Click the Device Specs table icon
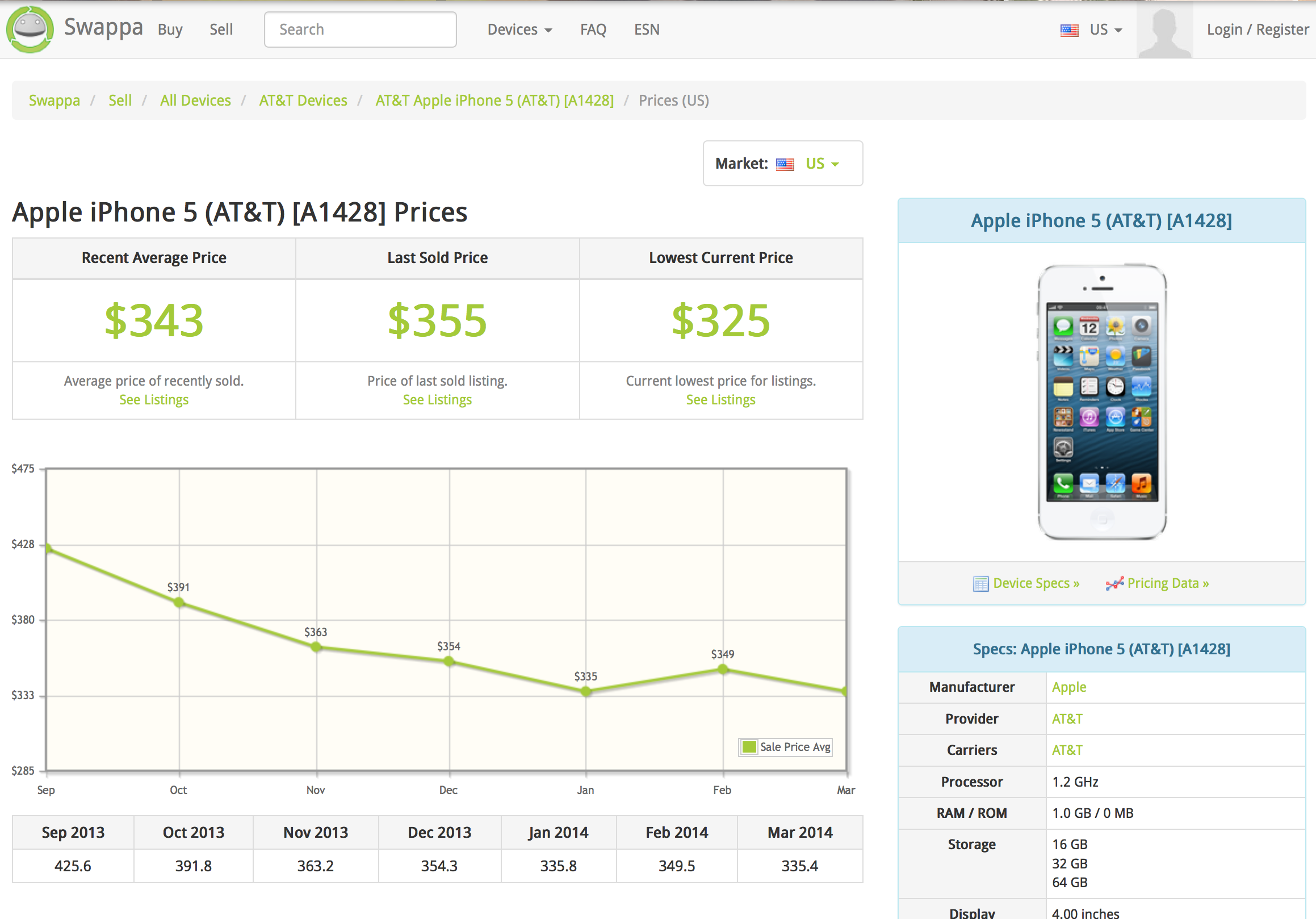1316x919 pixels. pos(980,584)
